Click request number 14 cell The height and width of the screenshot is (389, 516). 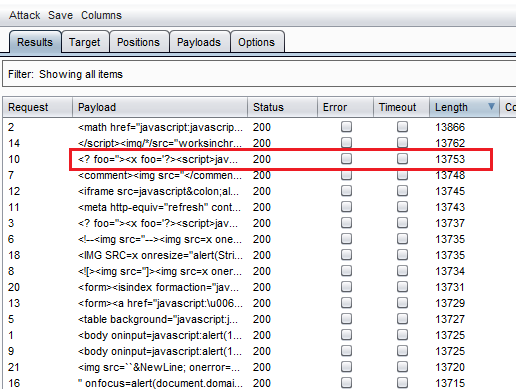[x=14, y=143]
